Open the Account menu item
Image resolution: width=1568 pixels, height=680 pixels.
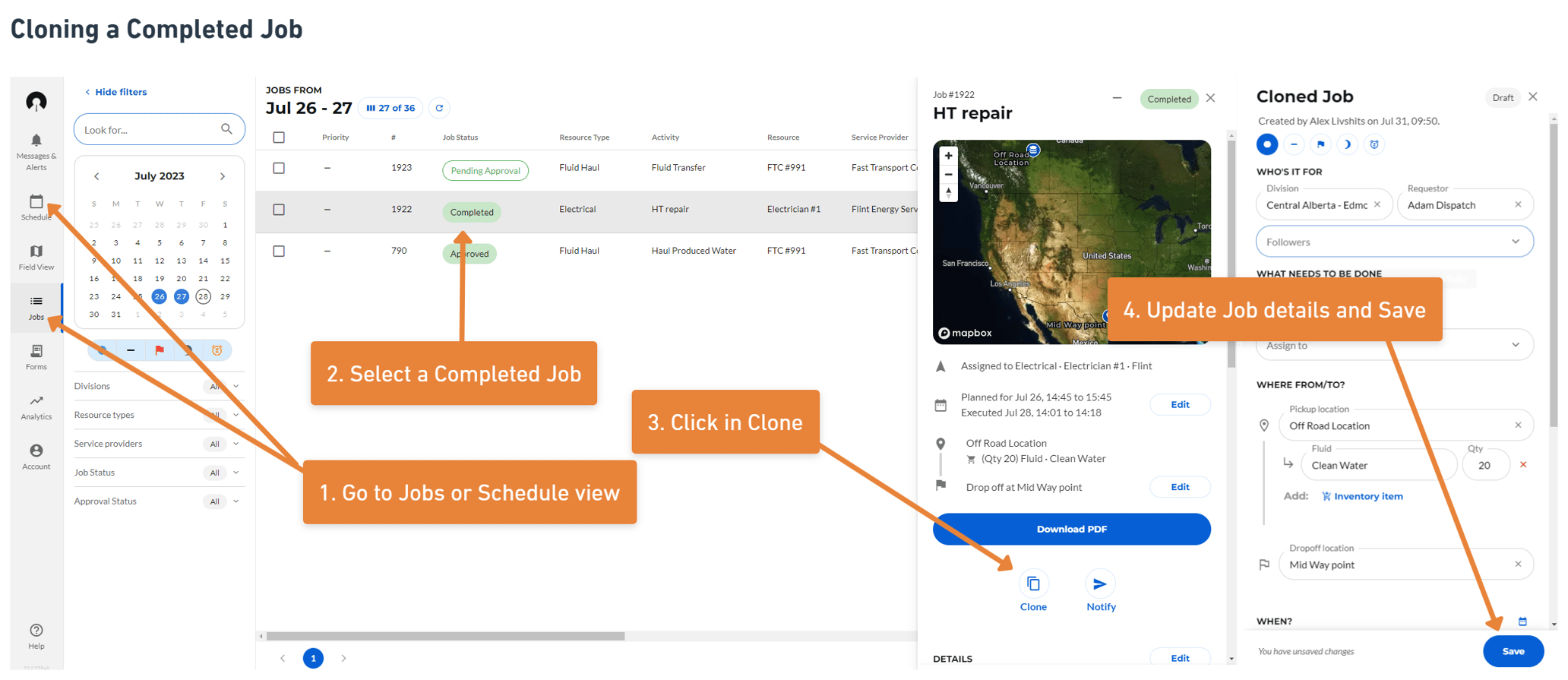36,451
